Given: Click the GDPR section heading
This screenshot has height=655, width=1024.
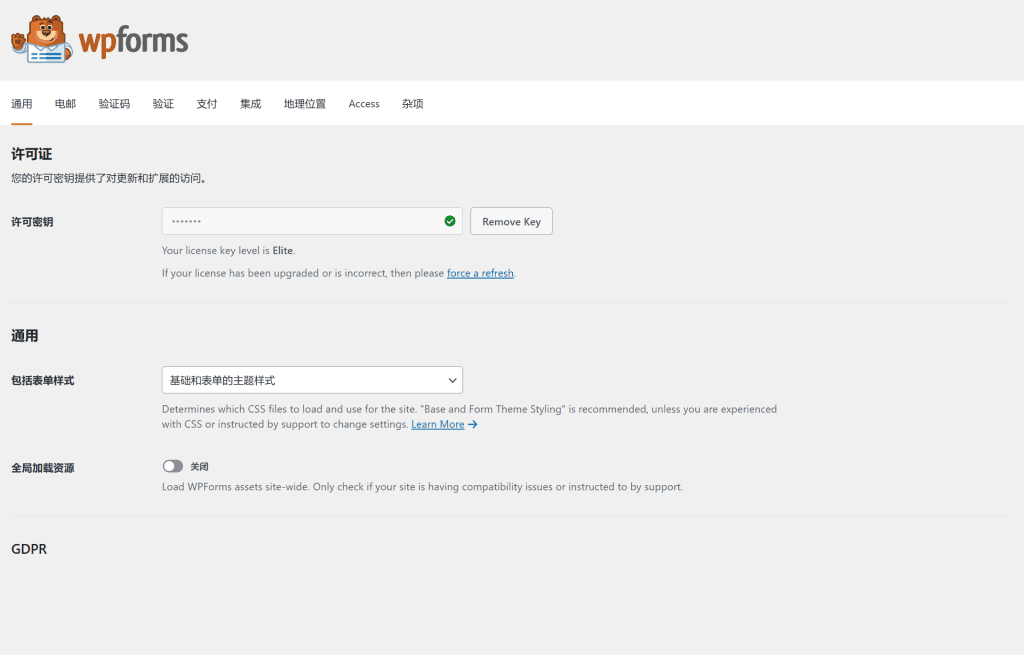Looking at the screenshot, I should (x=30, y=548).
